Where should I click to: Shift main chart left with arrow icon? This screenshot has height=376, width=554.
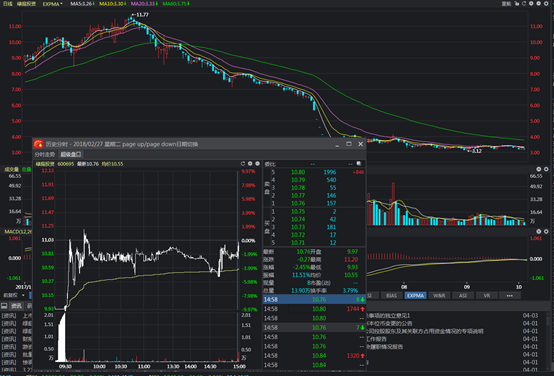(x=531, y=4)
